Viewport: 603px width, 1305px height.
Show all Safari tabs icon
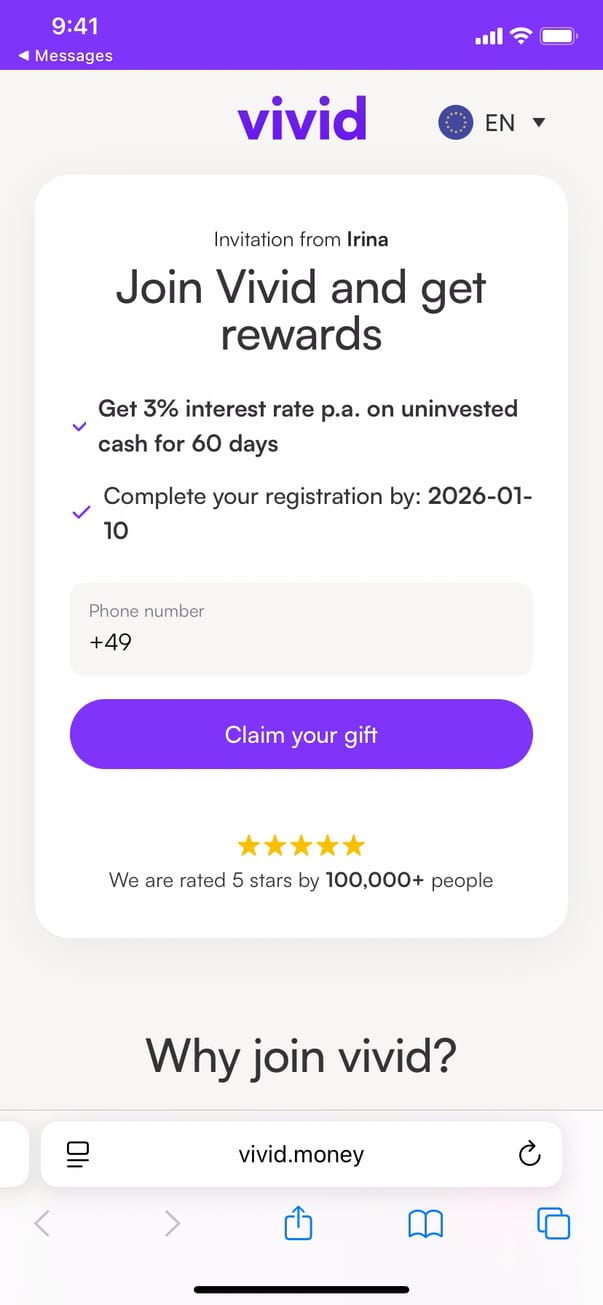pos(554,1223)
